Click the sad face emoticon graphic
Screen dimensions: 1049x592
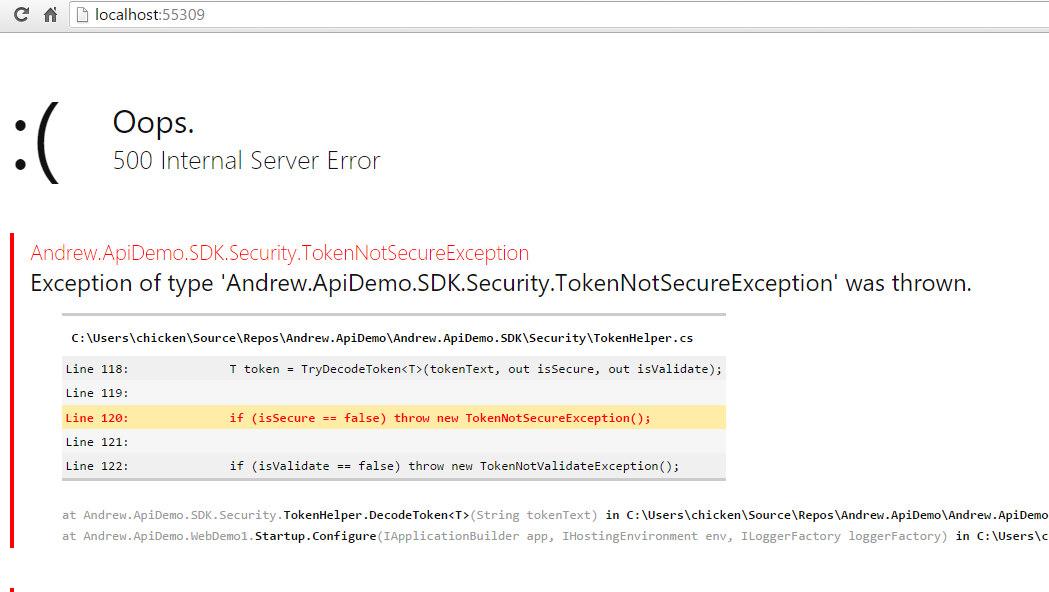coord(36,145)
